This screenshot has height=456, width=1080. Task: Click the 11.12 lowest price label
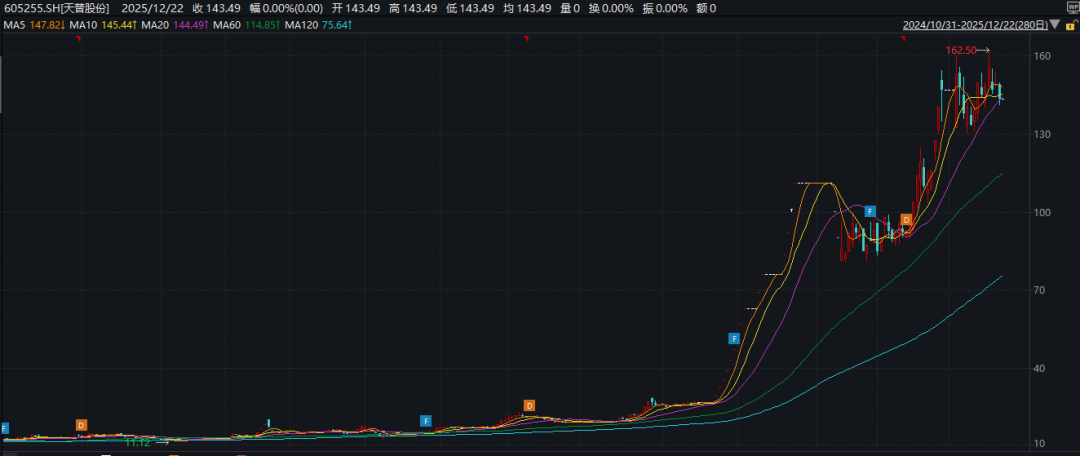point(138,442)
